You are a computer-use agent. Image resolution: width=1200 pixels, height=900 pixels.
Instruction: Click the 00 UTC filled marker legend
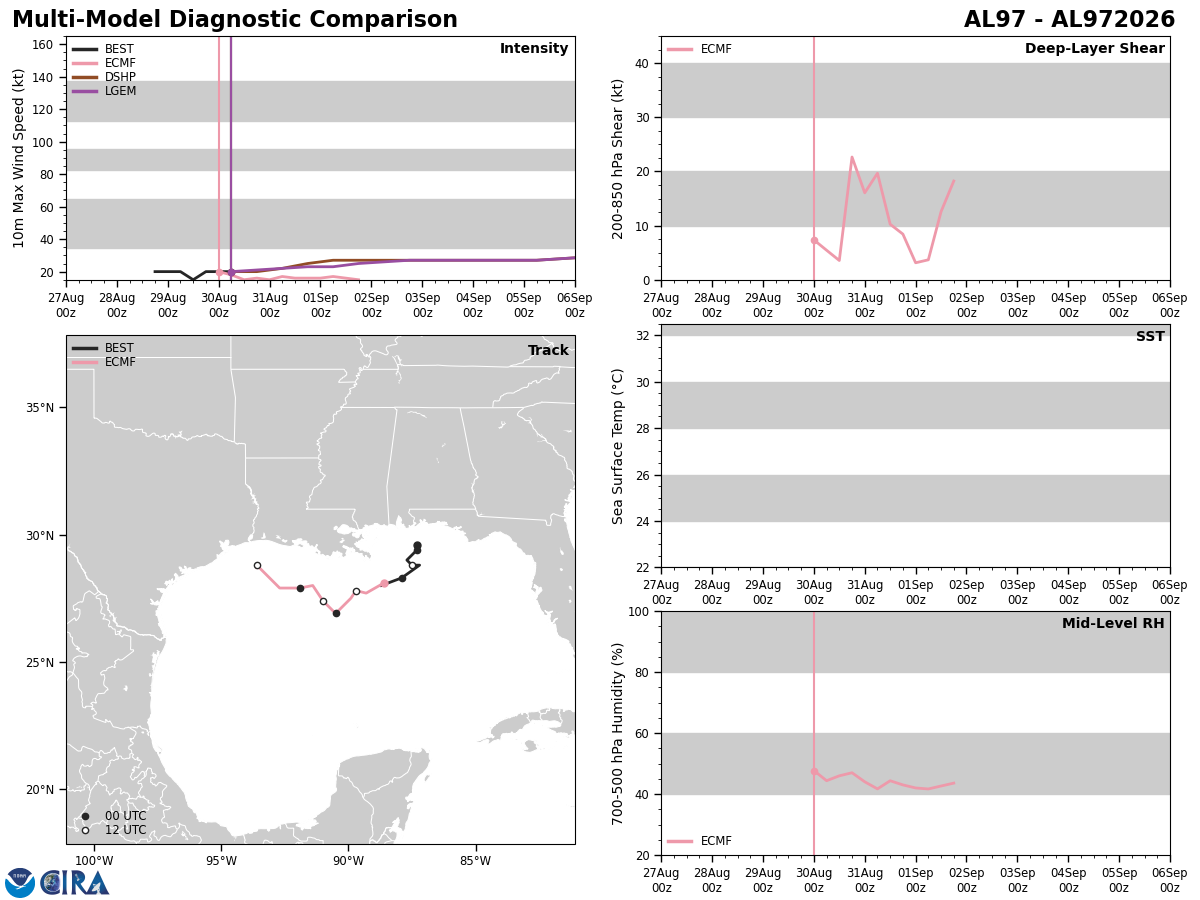[x=114, y=816]
